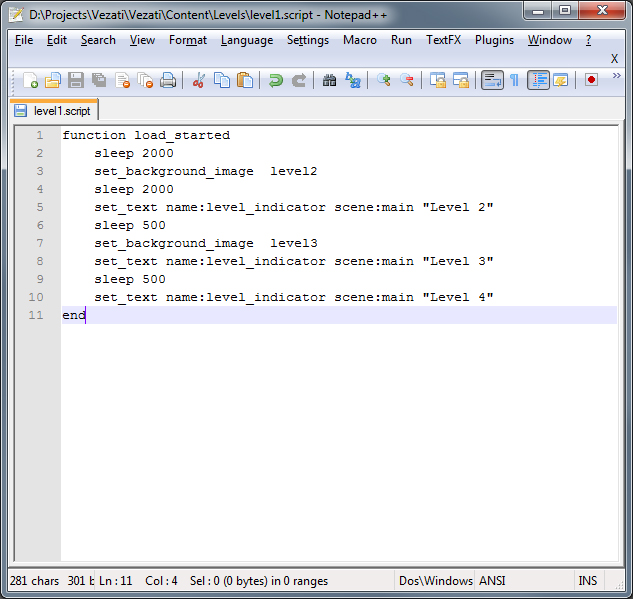This screenshot has width=633, height=599.
Task: Undo the last edit with green arrow
Action: pos(276,80)
